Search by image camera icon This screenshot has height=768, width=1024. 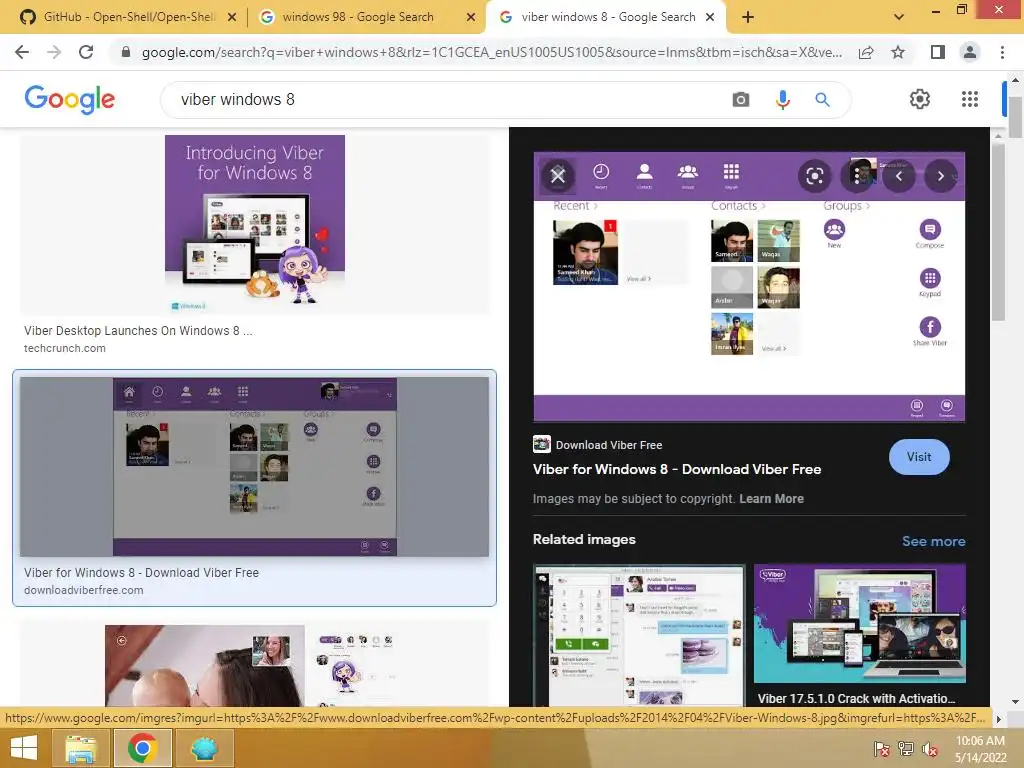point(741,99)
